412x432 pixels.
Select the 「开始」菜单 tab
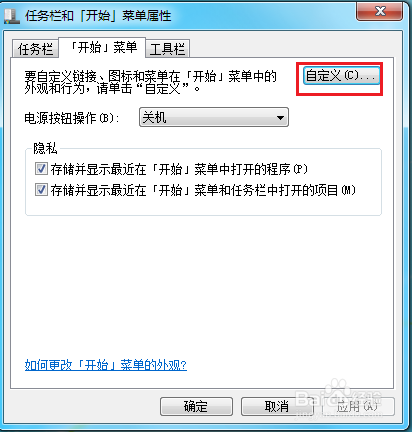click(x=102, y=47)
